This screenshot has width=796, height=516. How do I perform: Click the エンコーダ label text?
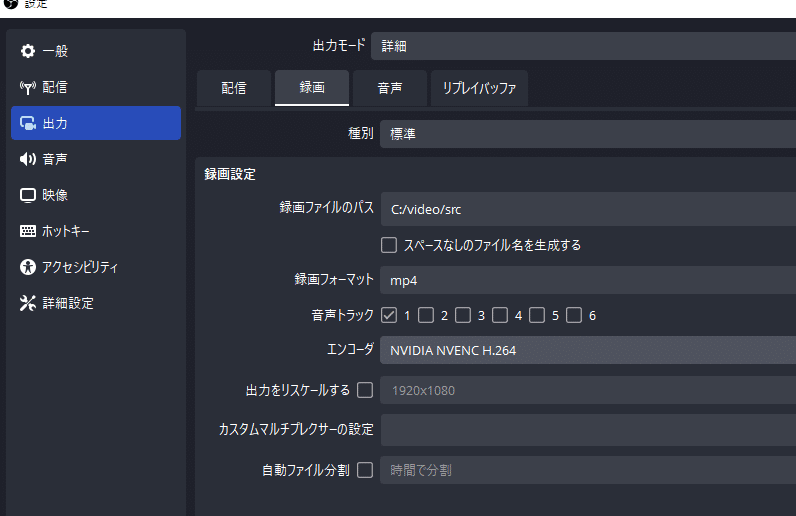[x=350, y=349]
